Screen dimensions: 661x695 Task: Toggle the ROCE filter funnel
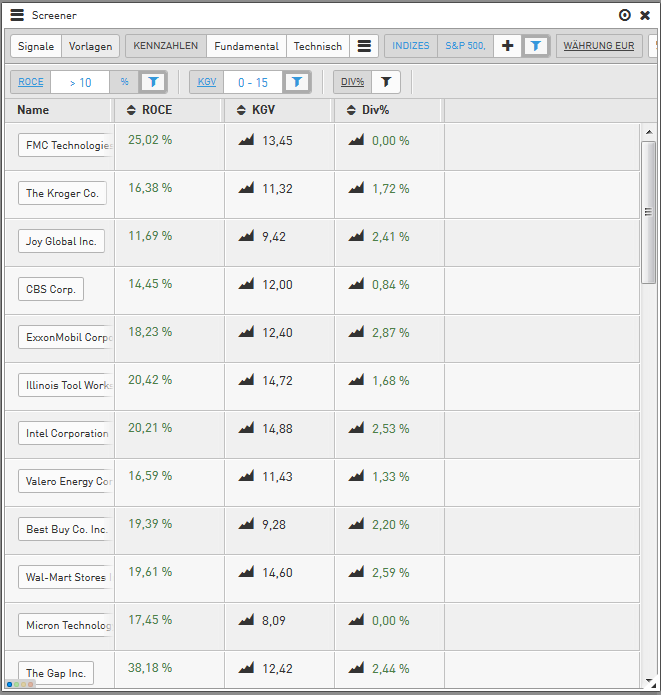click(153, 82)
